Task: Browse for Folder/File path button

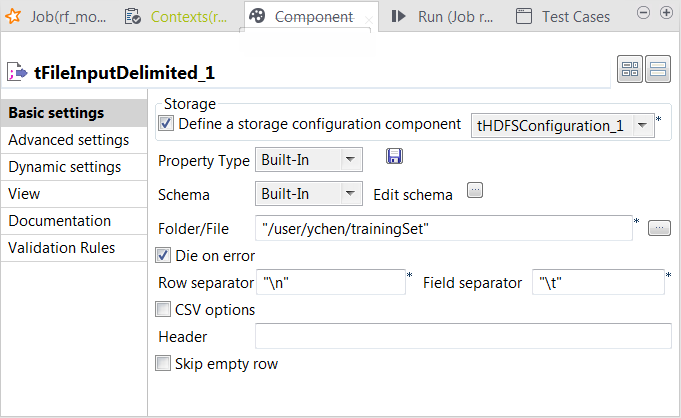Action: coord(658,229)
